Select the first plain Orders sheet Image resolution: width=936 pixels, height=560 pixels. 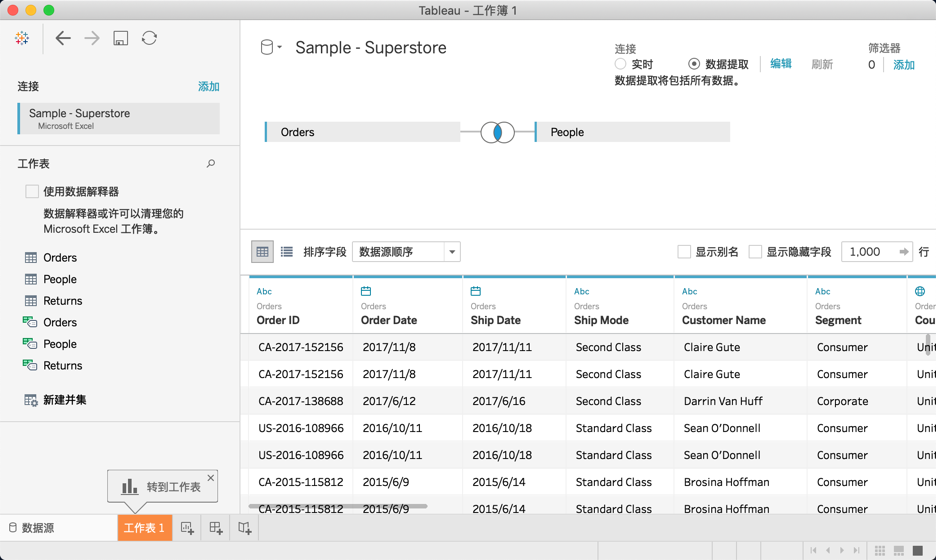51,258
